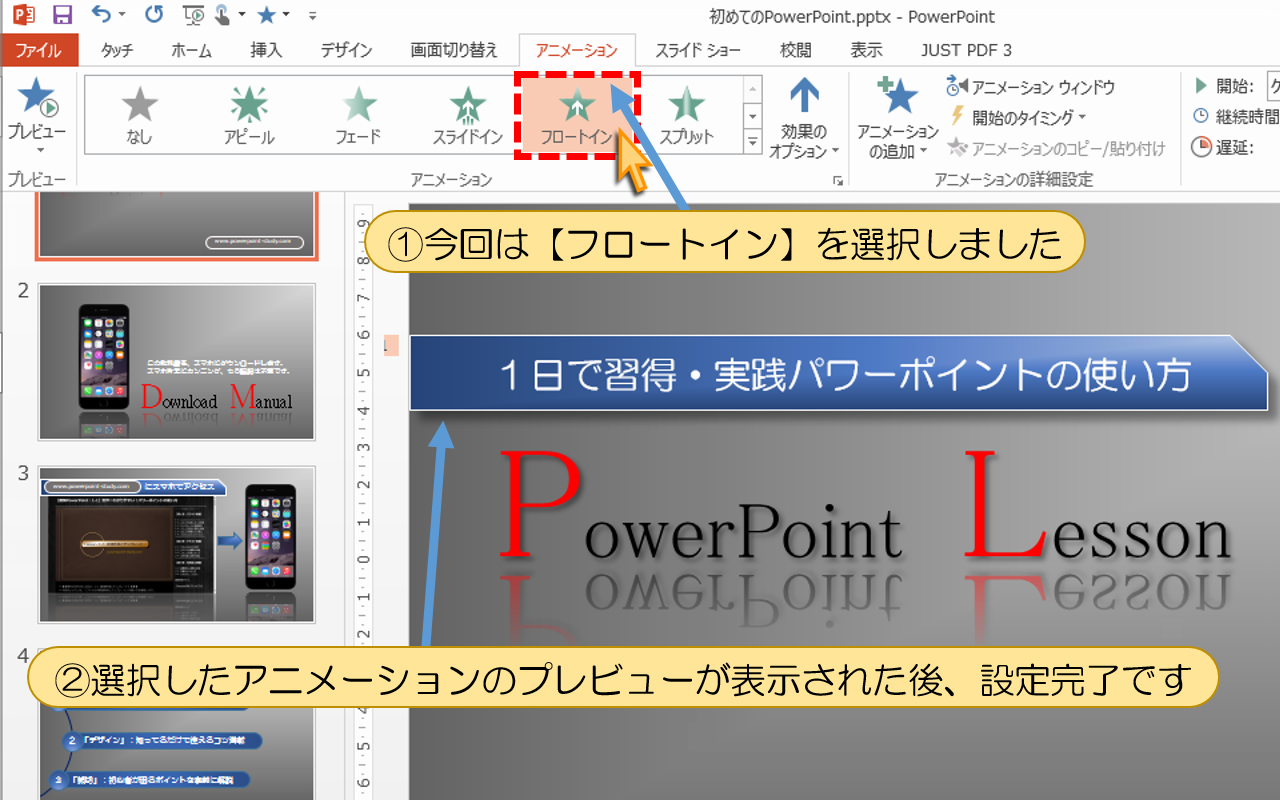Select the スプリット animation effect
The width and height of the screenshot is (1280, 800).
pos(686,114)
